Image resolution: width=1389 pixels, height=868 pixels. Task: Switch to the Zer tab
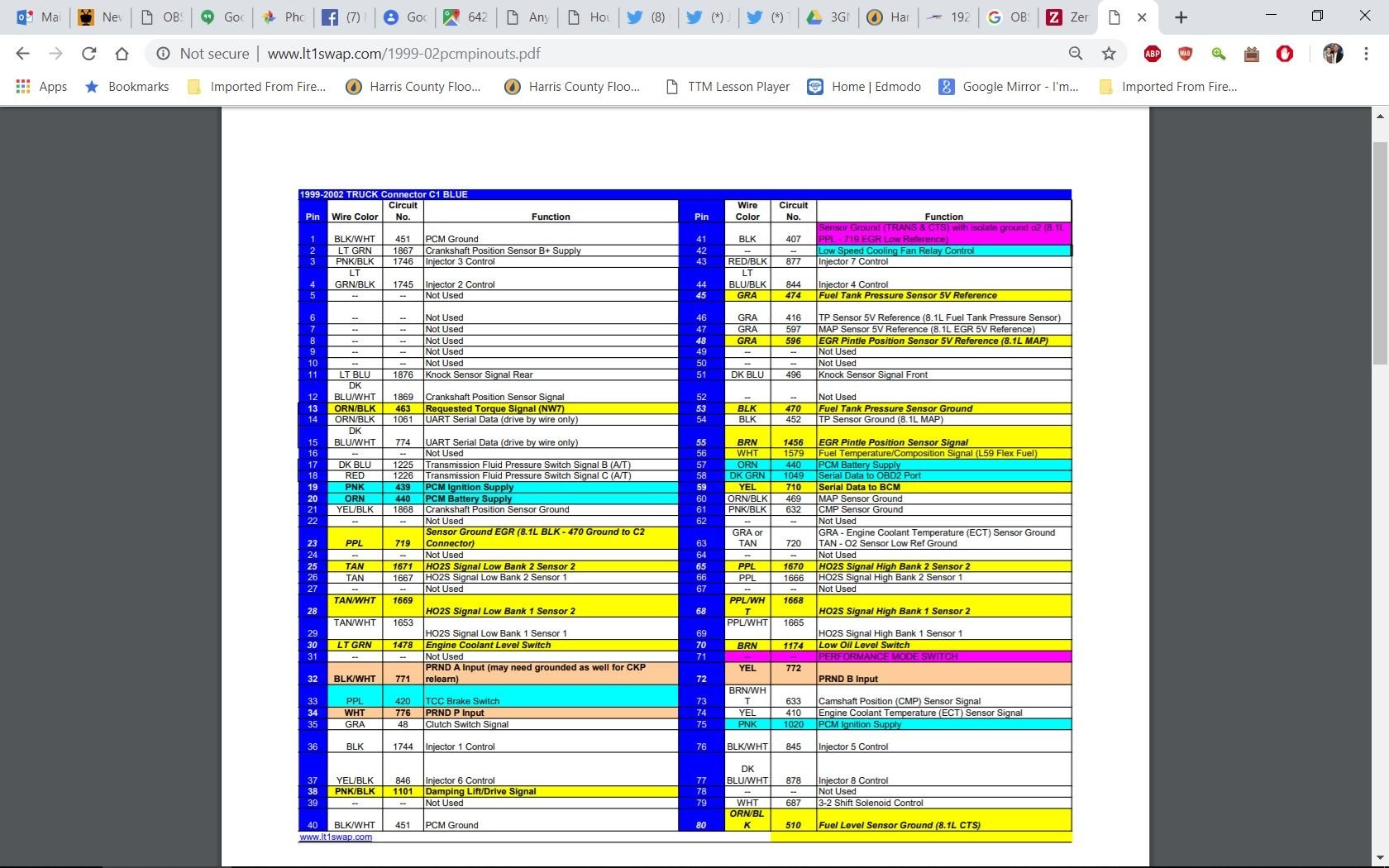[x=1067, y=17]
